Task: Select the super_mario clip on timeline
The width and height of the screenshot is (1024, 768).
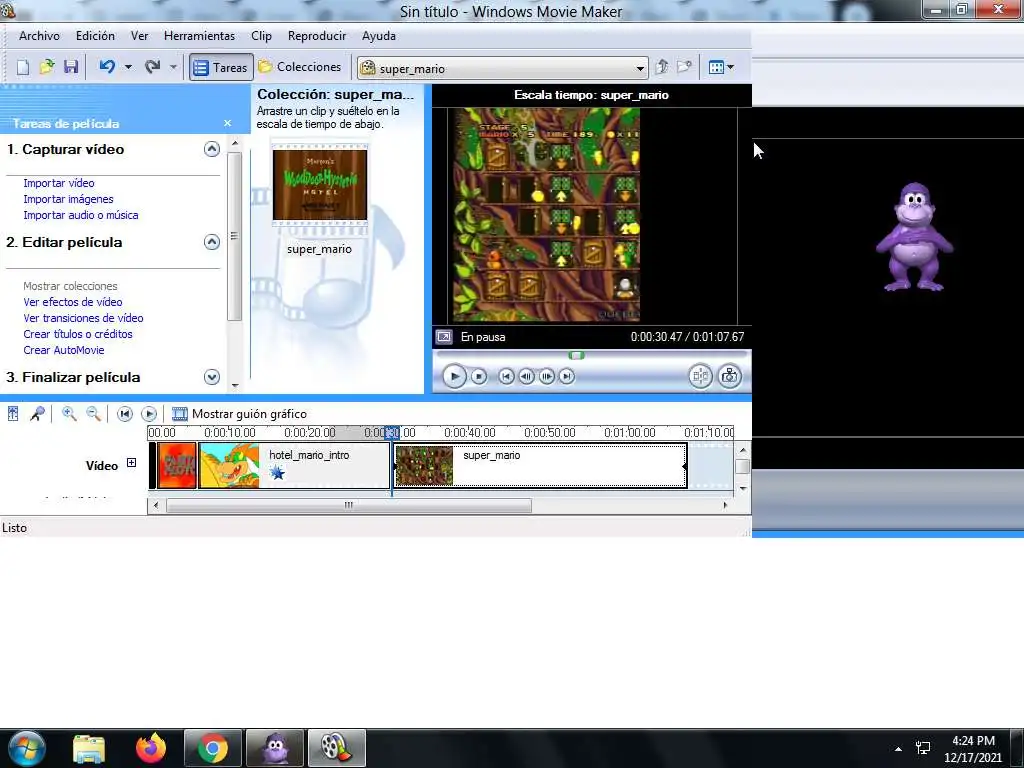Action: (x=540, y=466)
